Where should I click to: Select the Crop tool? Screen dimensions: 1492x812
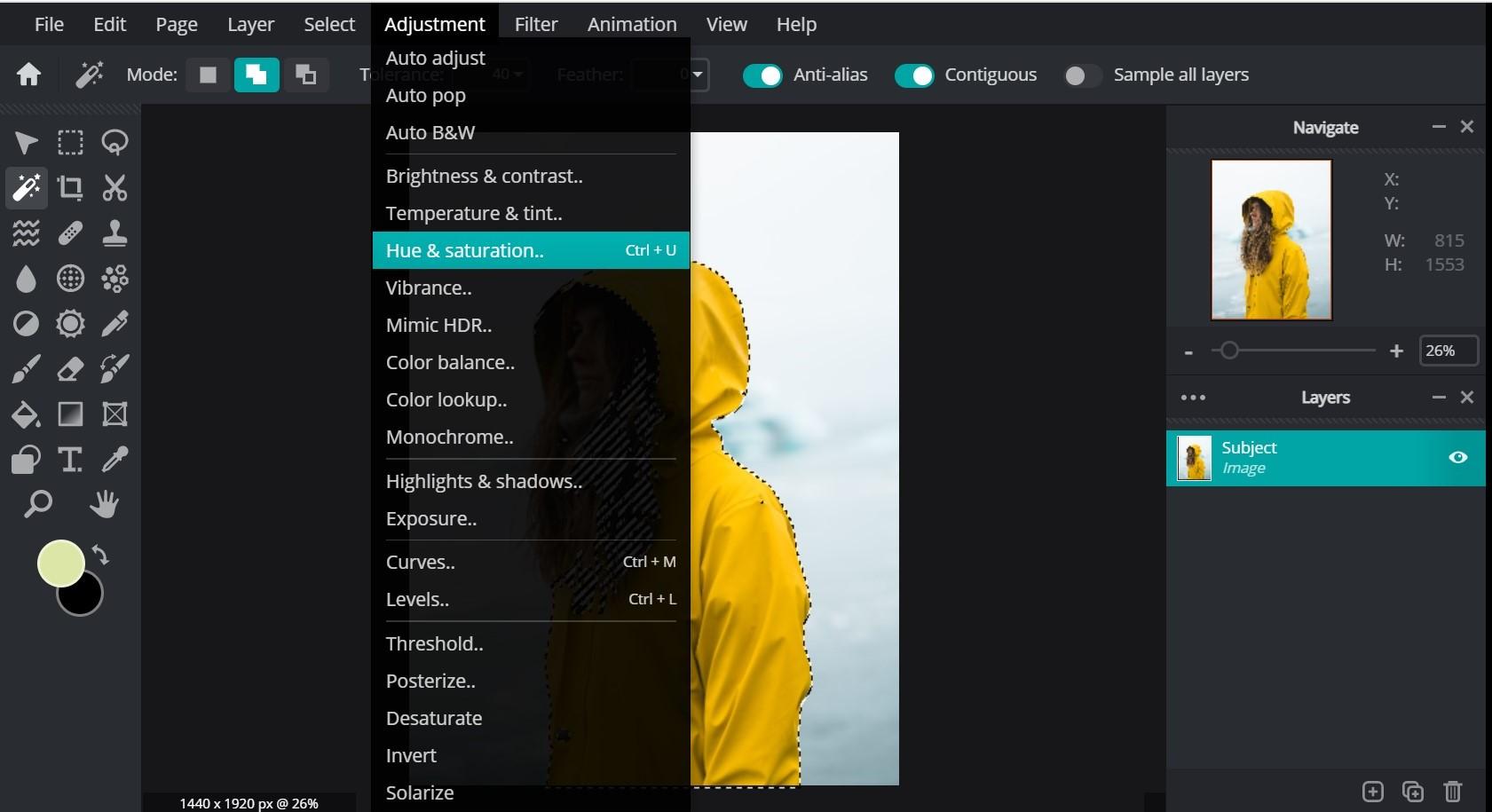[x=70, y=188]
